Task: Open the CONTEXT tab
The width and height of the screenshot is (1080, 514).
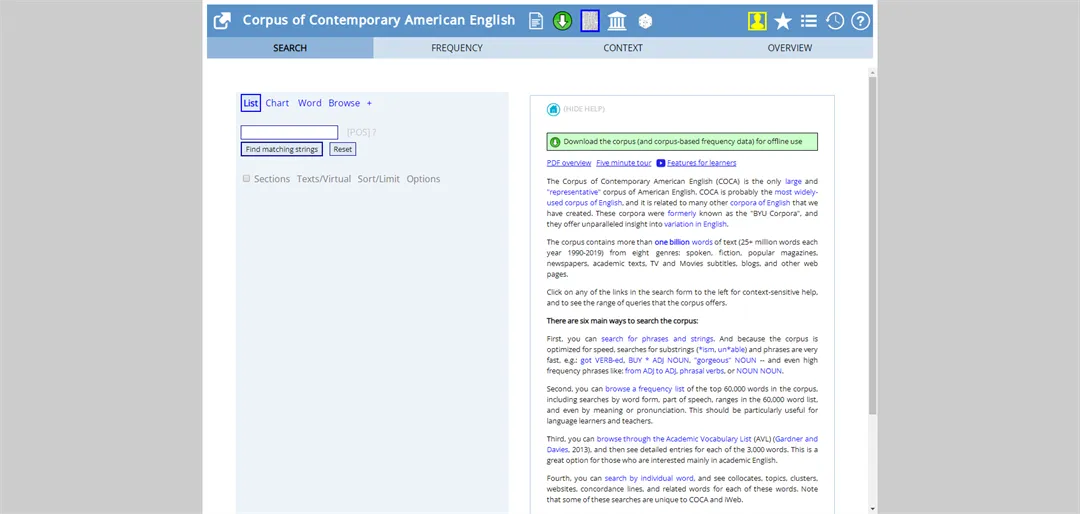Action: point(623,48)
